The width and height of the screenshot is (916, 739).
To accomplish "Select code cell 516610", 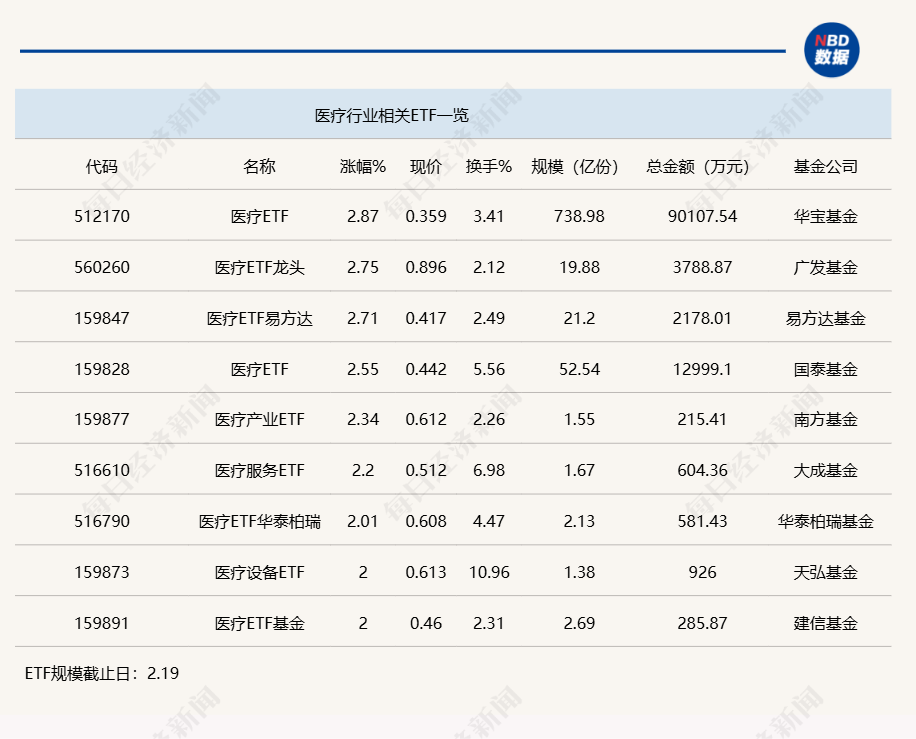I will coord(102,470).
